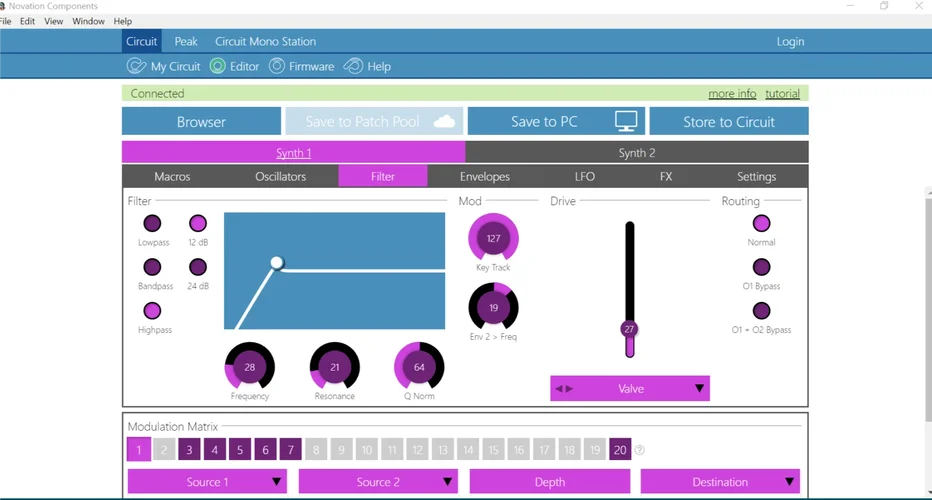Open the Editor section icon
The image size is (932, 500).
(218, 66)
